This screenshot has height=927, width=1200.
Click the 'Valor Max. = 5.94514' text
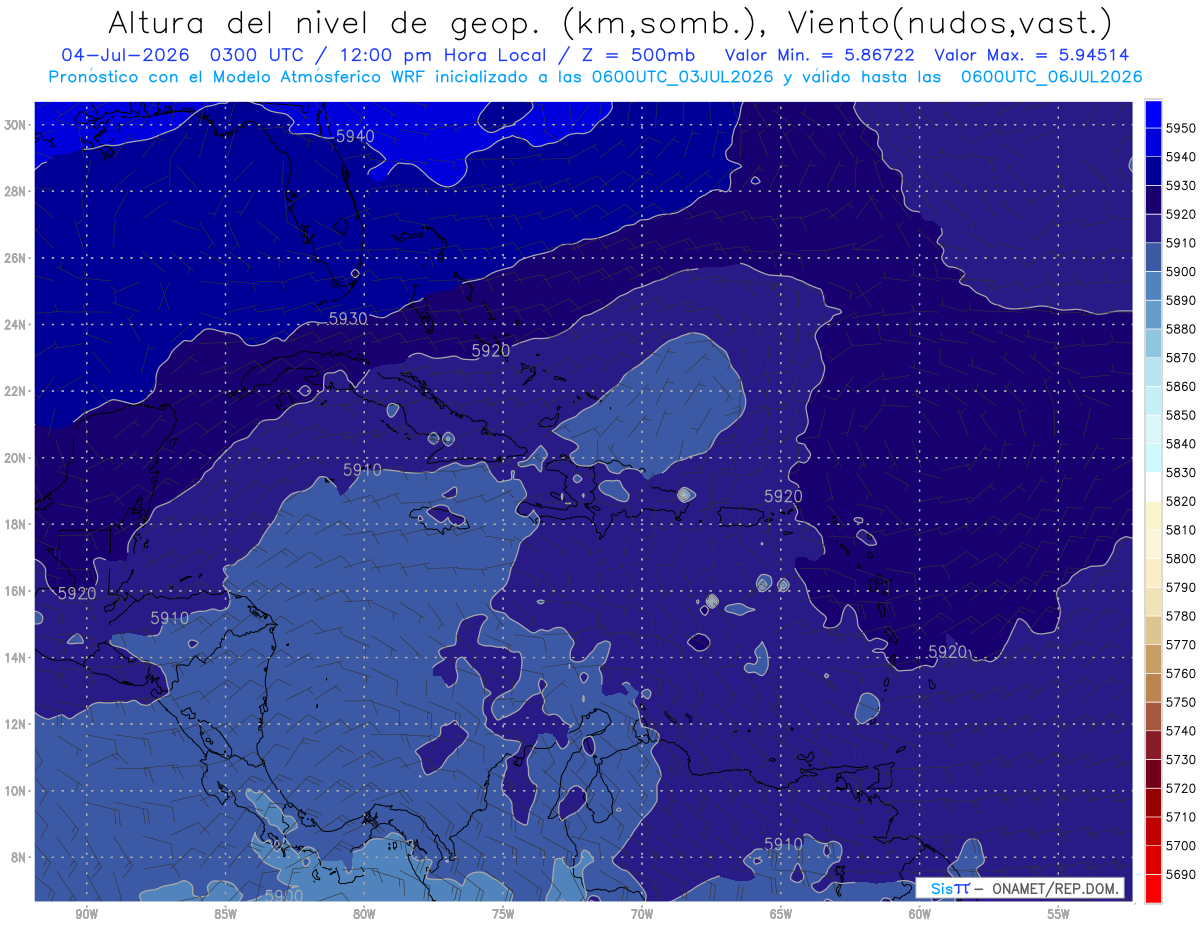[1032, 55]
